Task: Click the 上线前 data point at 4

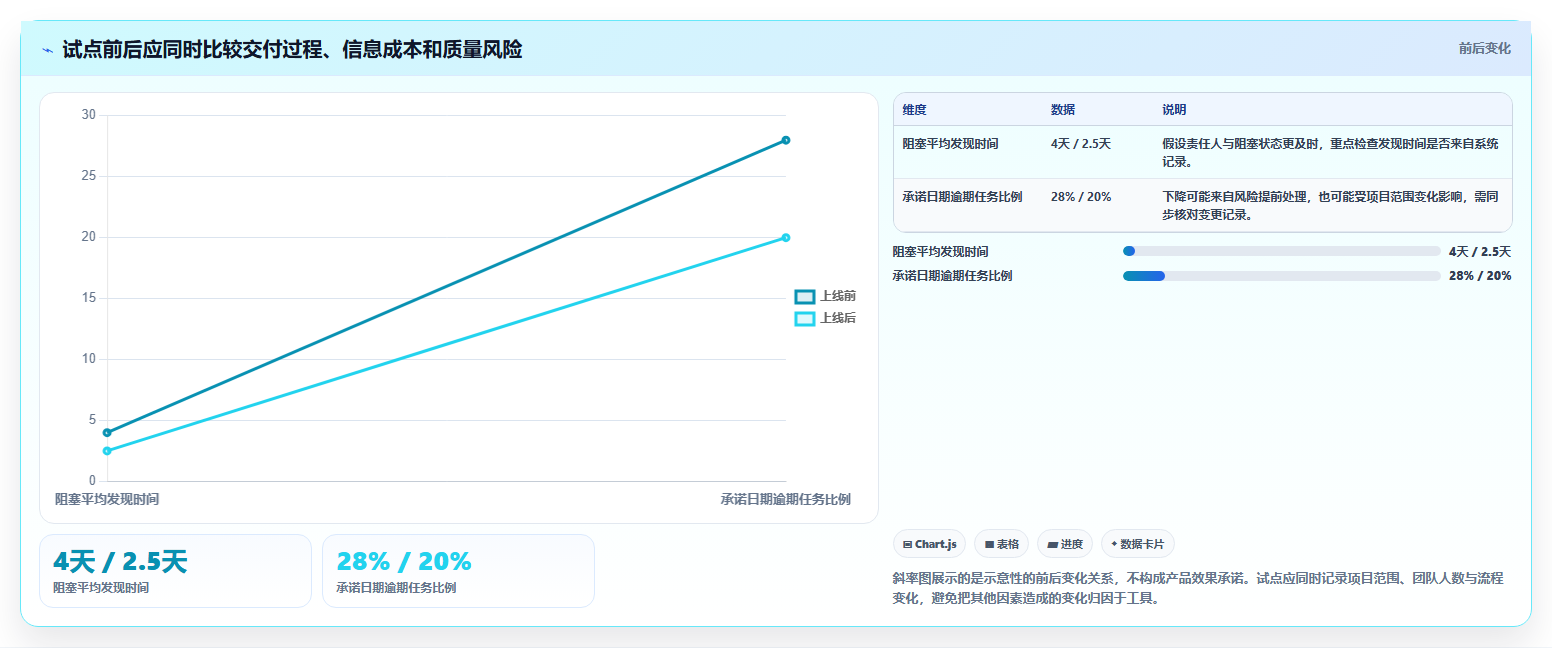Action: (107, 433)
